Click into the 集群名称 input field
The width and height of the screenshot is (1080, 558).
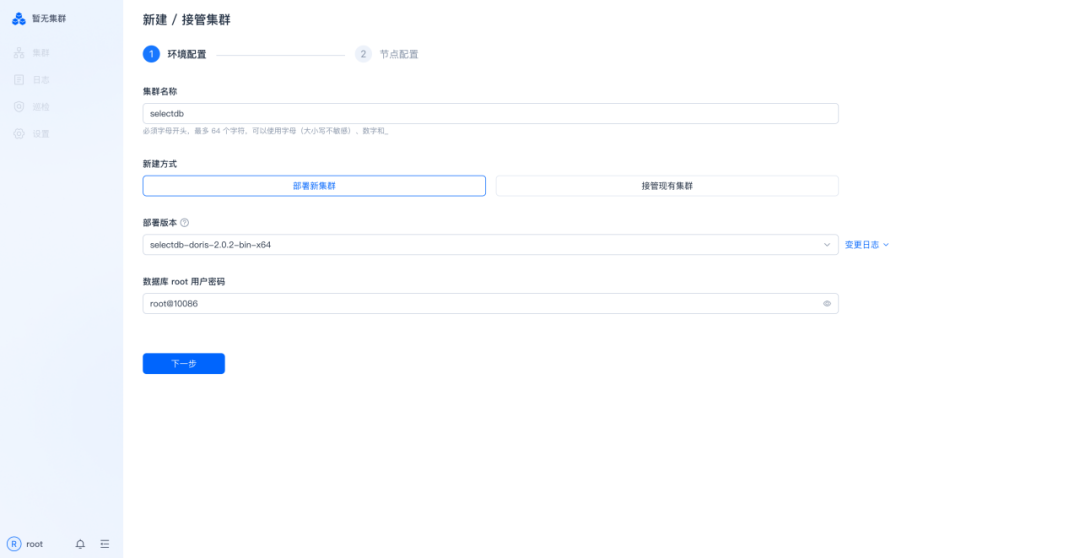tap(490, 114)
